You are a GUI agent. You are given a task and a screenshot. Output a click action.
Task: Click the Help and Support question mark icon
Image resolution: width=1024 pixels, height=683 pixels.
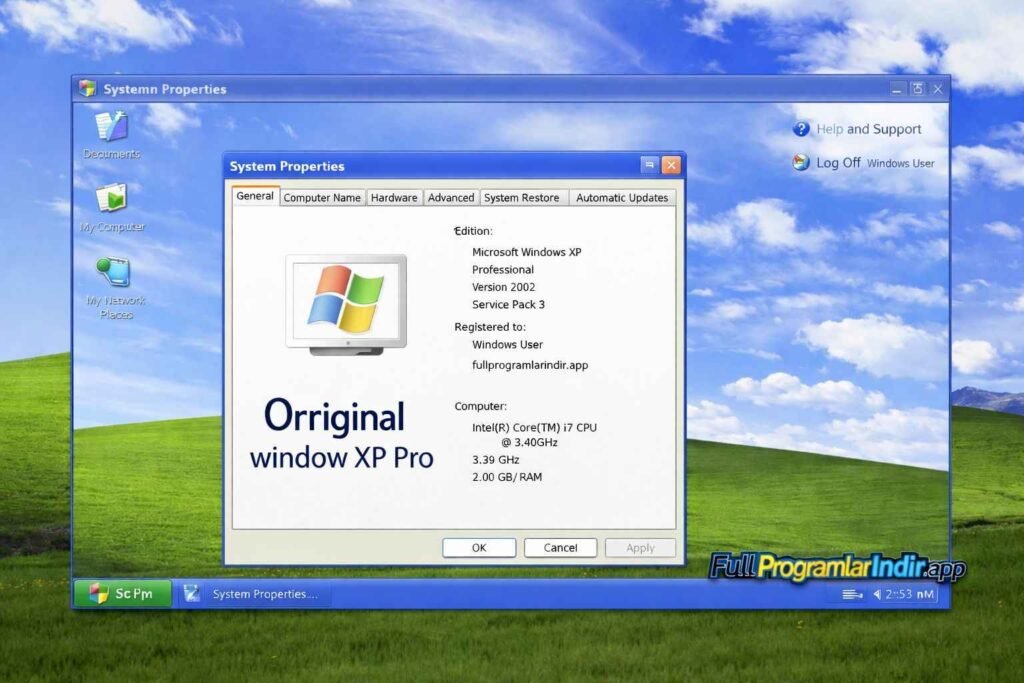point(801,129)
